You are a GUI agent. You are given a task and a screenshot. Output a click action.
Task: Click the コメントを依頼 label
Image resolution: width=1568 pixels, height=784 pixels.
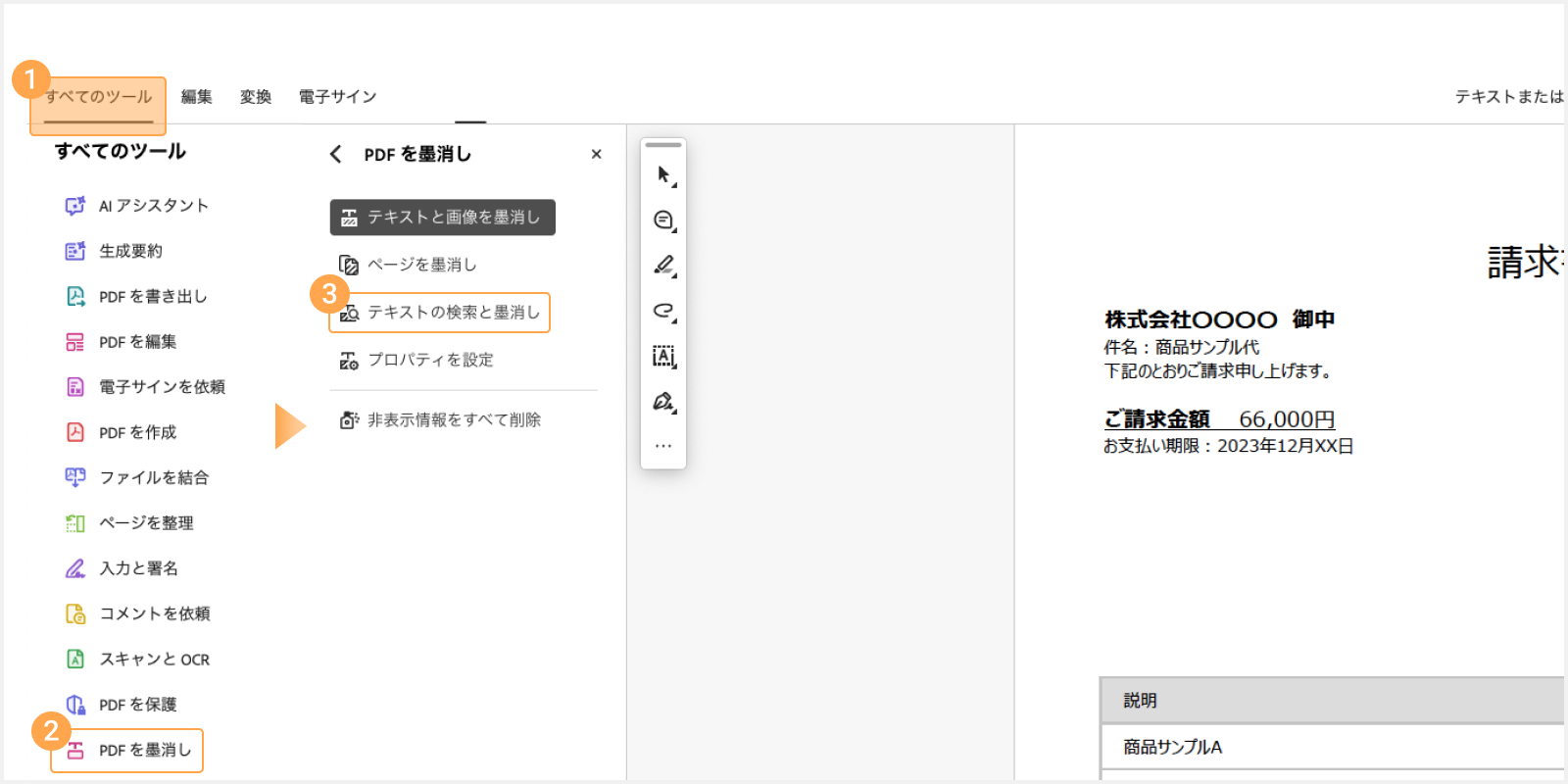pyautogui.click(x=155, y=613)
